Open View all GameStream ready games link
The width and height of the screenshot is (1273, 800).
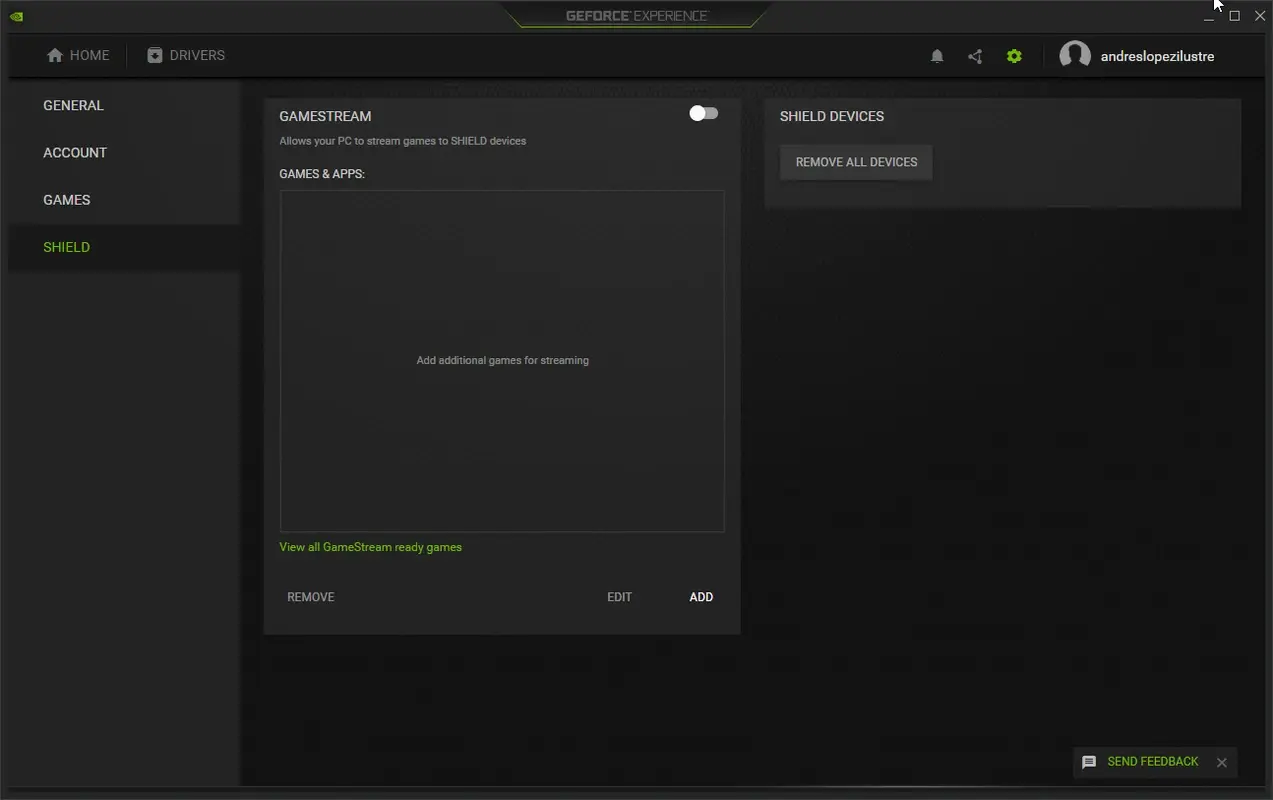pos(371,546)
